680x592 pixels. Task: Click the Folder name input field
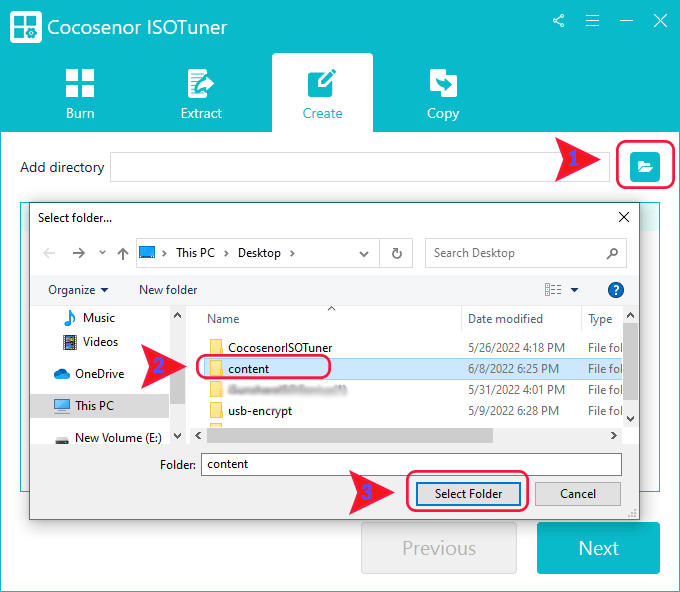tap(411, 464)
